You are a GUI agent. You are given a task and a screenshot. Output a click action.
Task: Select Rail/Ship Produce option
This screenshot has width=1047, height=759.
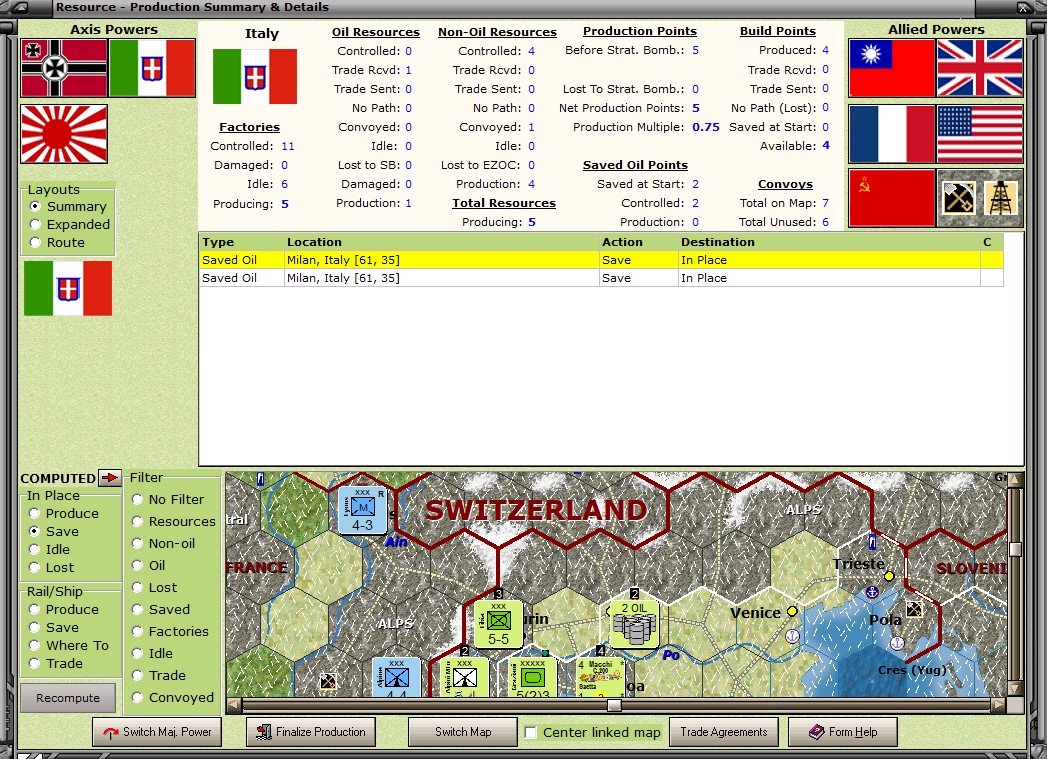(x=63, y=609)
